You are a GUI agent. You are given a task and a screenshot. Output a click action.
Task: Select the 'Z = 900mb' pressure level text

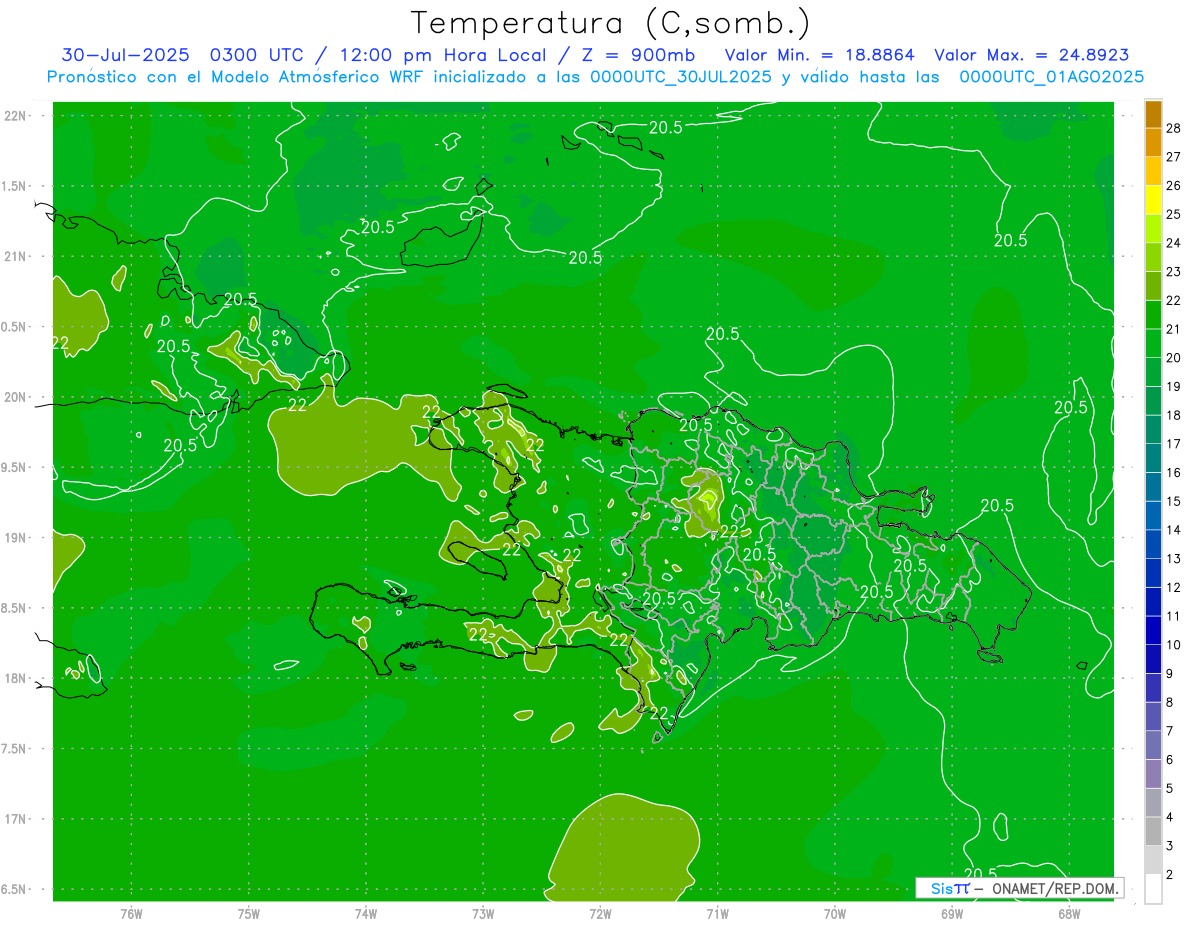click(x=639, y=55)
